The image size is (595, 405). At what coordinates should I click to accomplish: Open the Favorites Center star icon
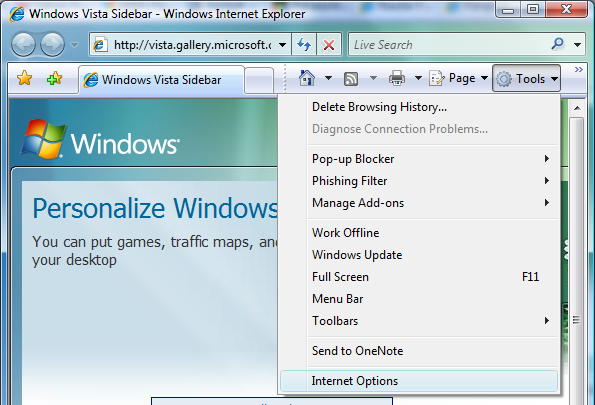[24, 79]
